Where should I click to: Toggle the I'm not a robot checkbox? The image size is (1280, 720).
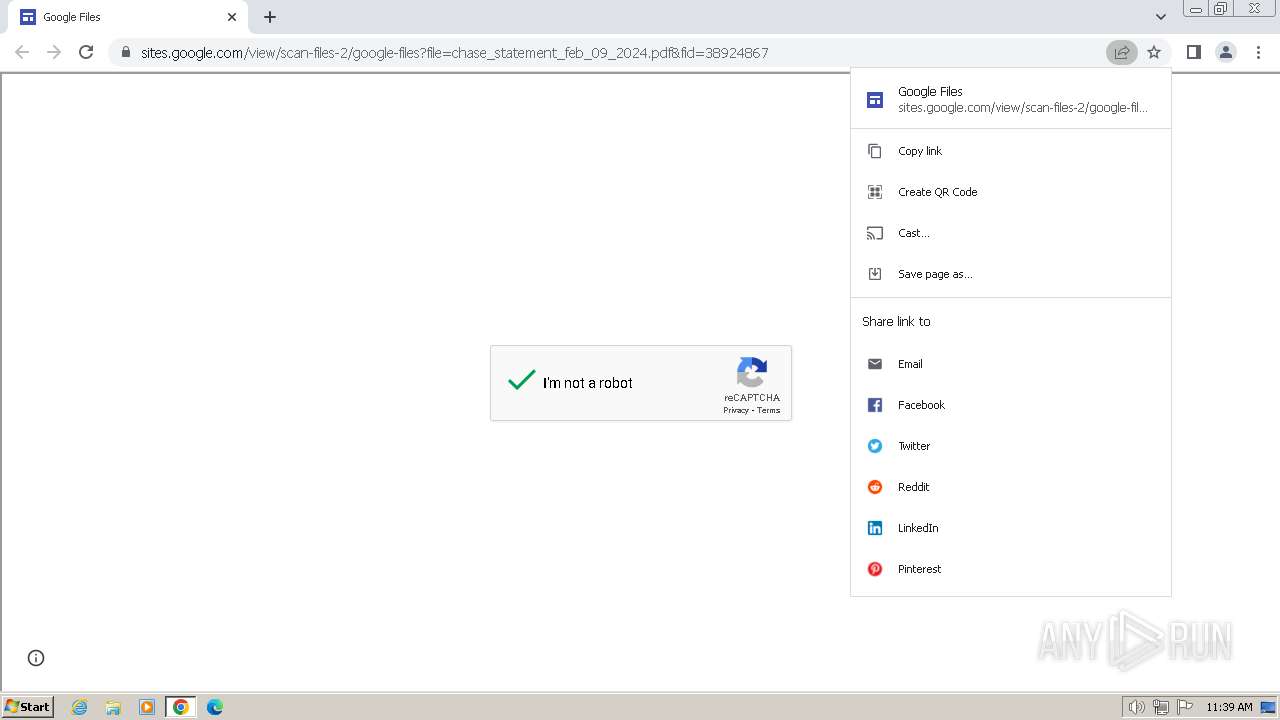click(x=522, y=381)
